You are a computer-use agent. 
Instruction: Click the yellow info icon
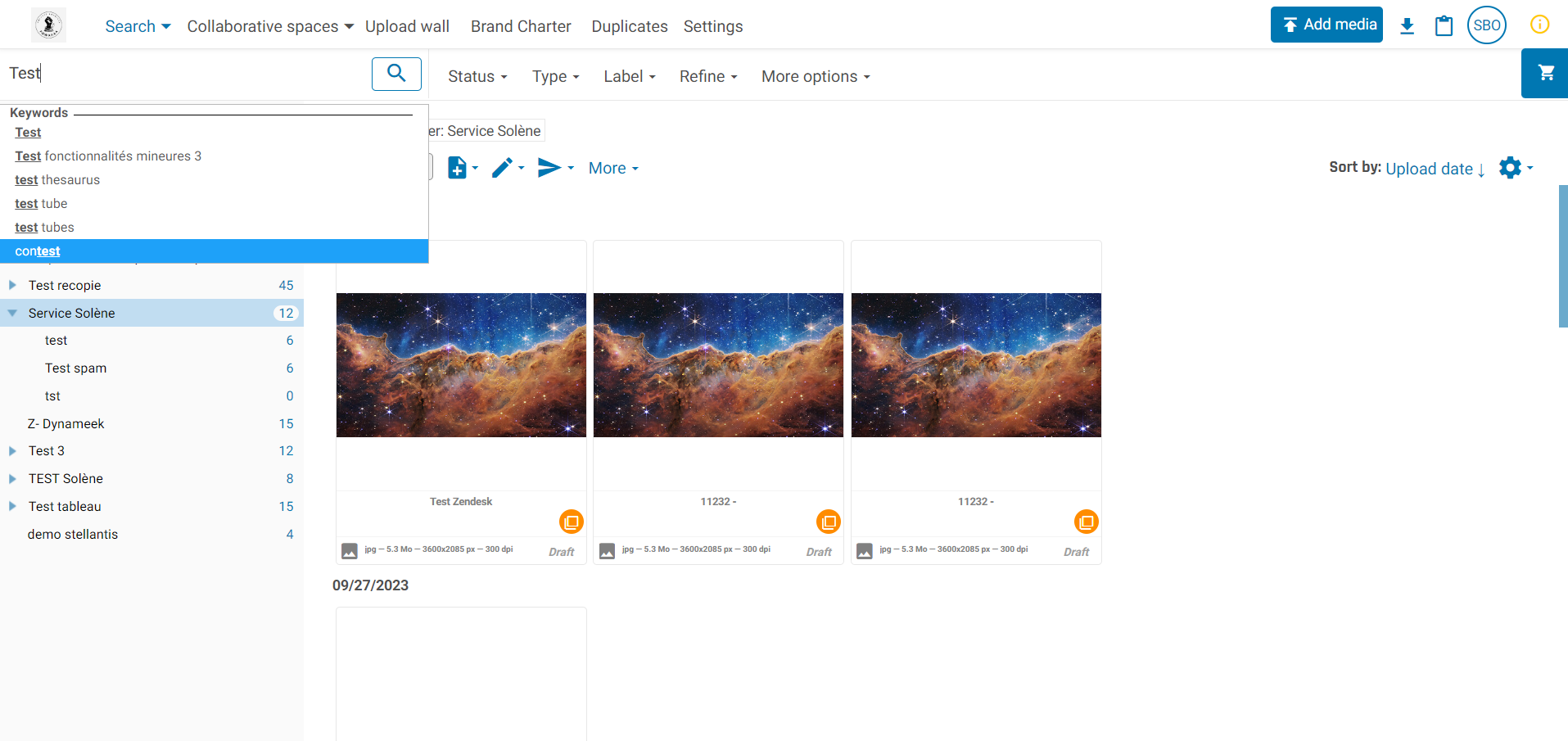(1539, 25)
